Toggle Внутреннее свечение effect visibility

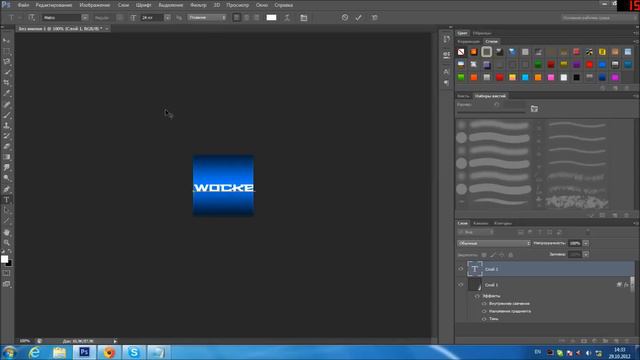(x=484, y=304)
